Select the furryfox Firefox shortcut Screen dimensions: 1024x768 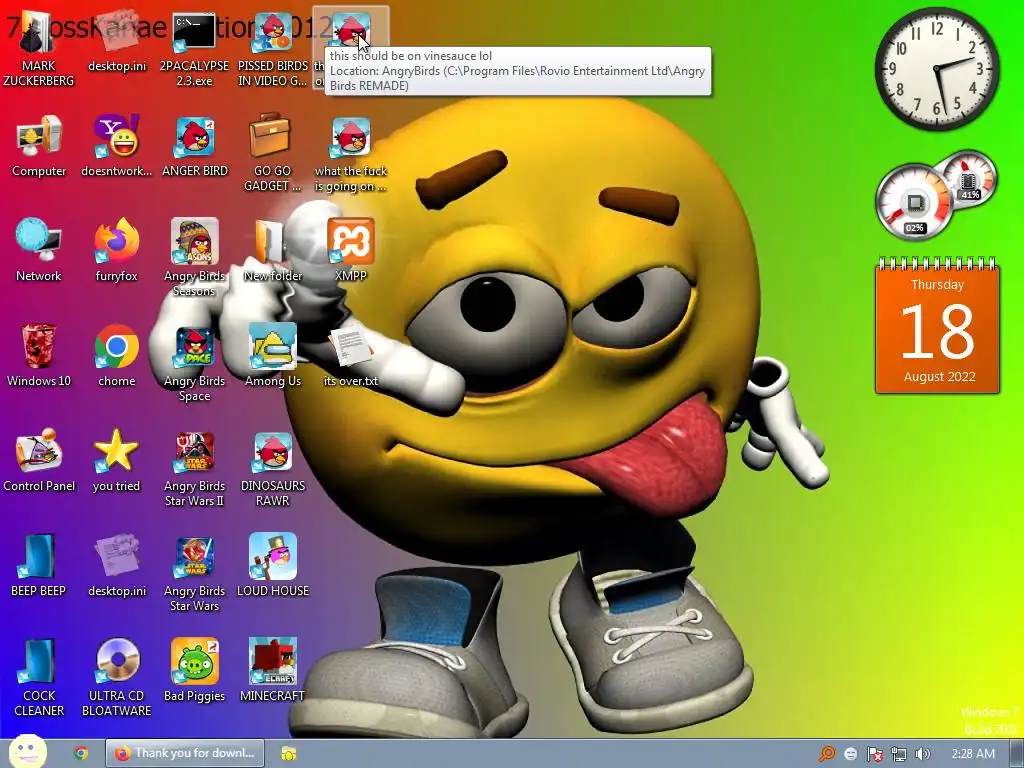tap(116, 251)
